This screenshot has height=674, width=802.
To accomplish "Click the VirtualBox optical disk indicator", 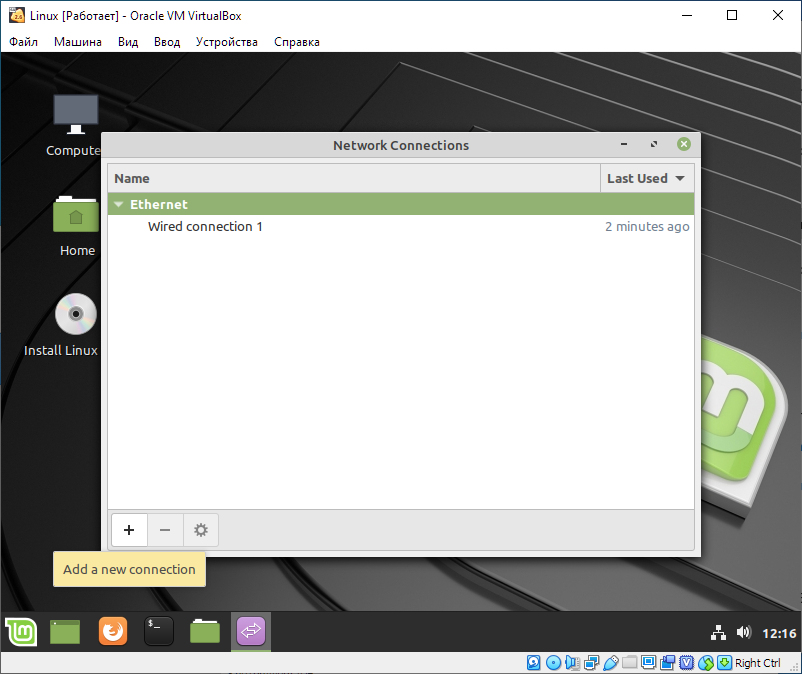I will pyautogui.click(x=553, y=663).
